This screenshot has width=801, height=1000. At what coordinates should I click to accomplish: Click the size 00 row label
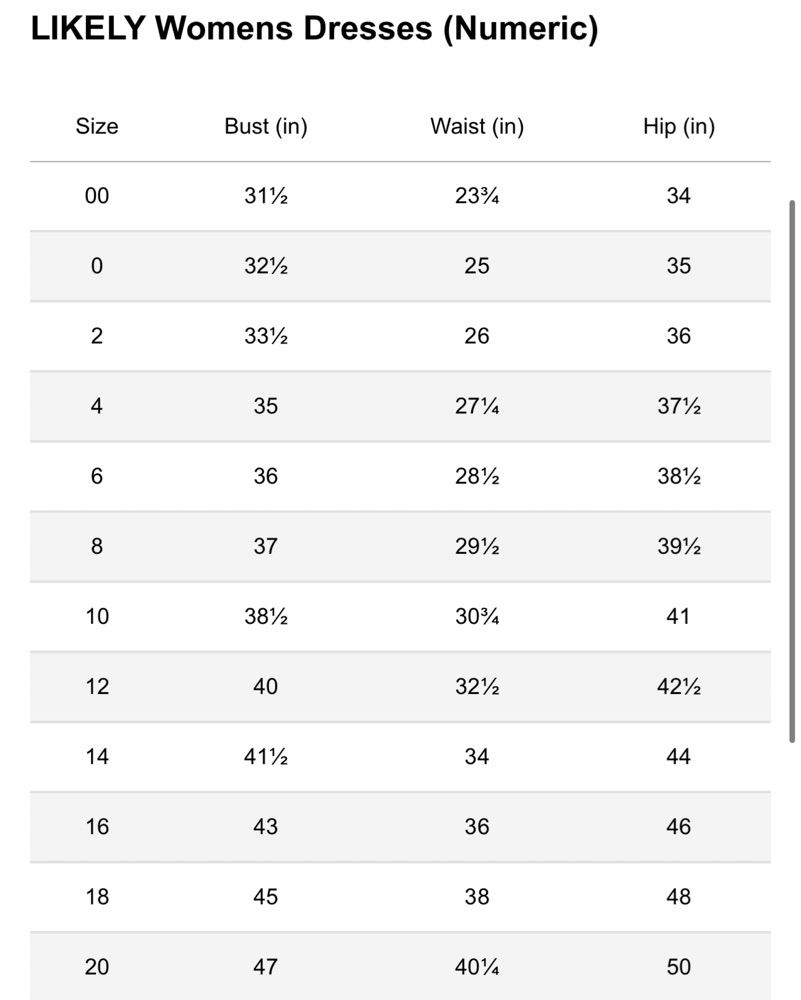pyautogui.click(x=97, y=196)
